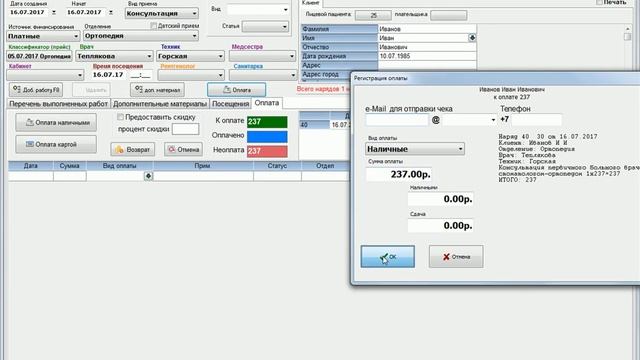
Task: Click the Наличными amount field
Action: click(x=441, y=199)
